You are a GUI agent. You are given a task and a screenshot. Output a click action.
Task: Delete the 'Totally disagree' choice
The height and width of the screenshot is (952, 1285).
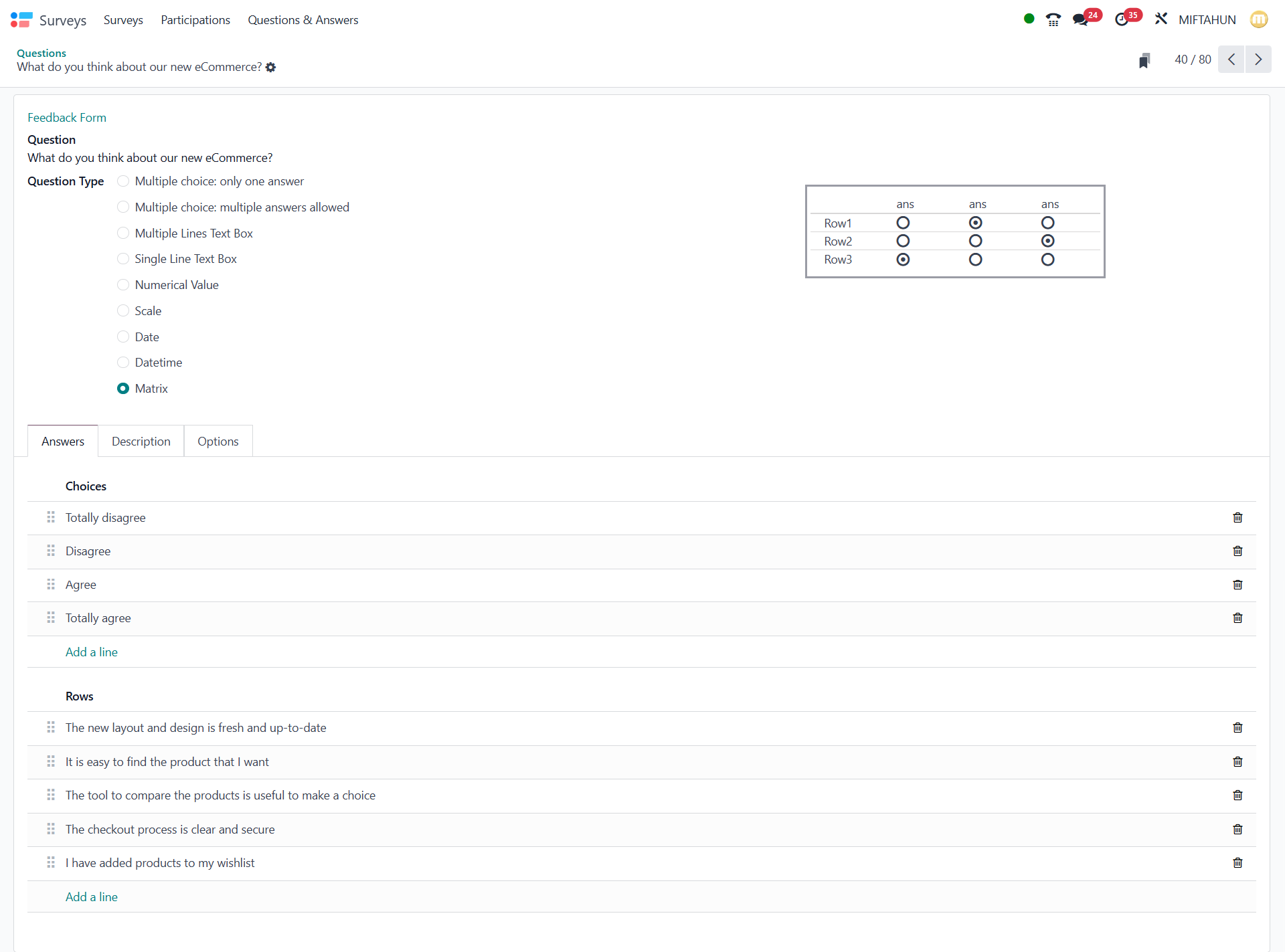(1237, 518)
